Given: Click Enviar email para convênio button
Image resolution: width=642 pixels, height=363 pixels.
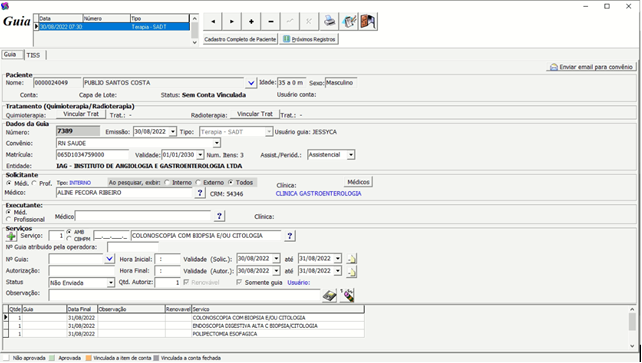Looking at the screenshot, I should point(592,67).
